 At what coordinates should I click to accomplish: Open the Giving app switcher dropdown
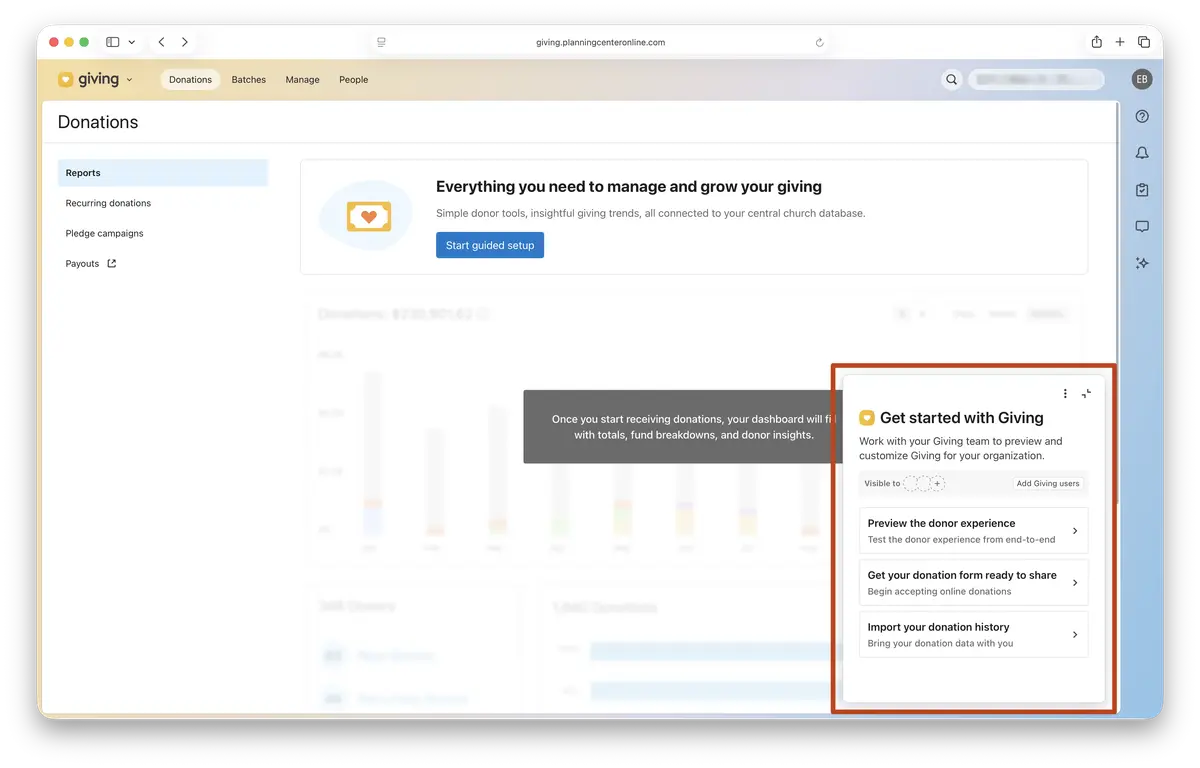(x=129, y=80)
